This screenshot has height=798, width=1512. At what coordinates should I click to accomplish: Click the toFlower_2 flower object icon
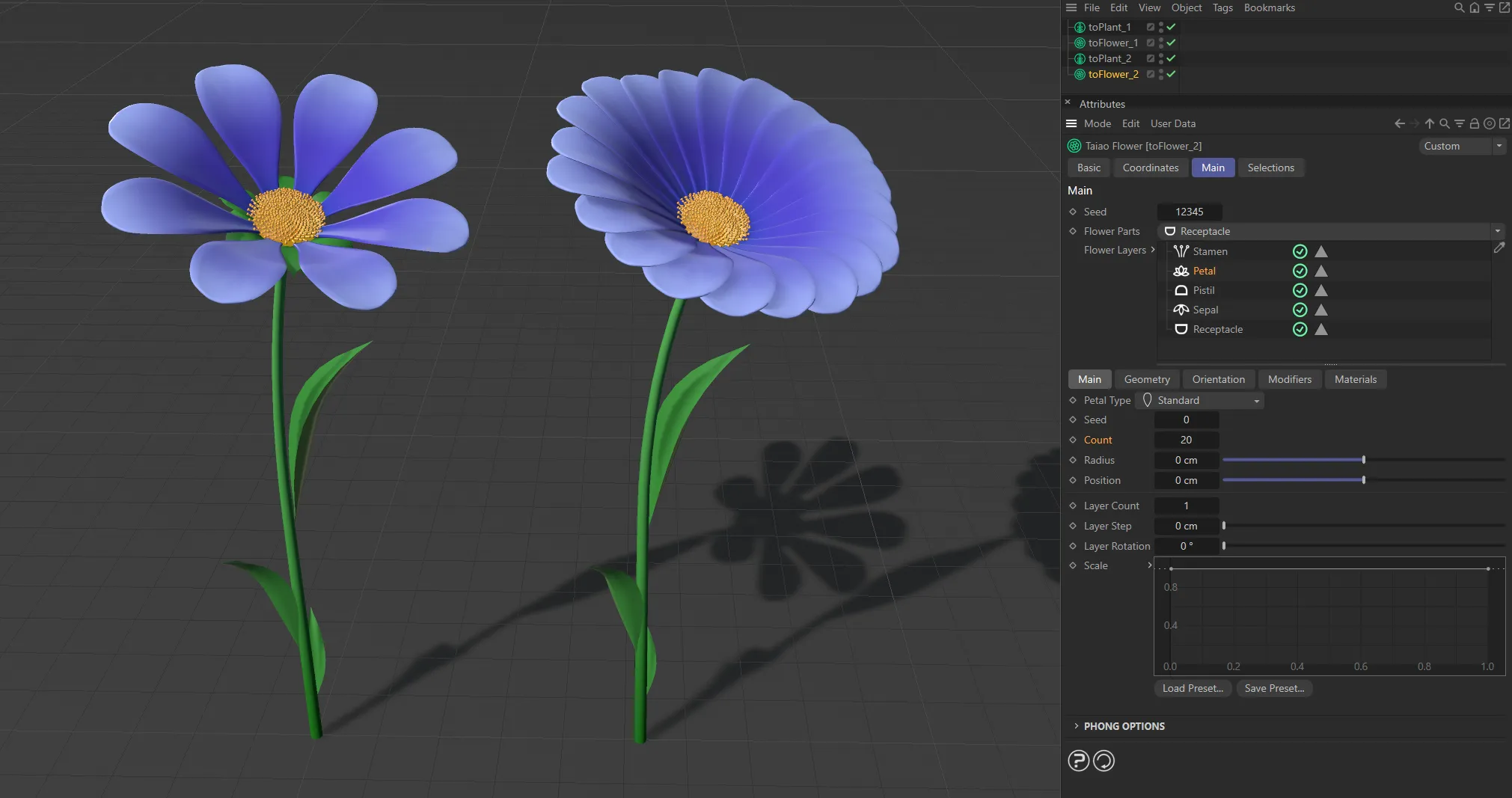[x=1079, y=74]
